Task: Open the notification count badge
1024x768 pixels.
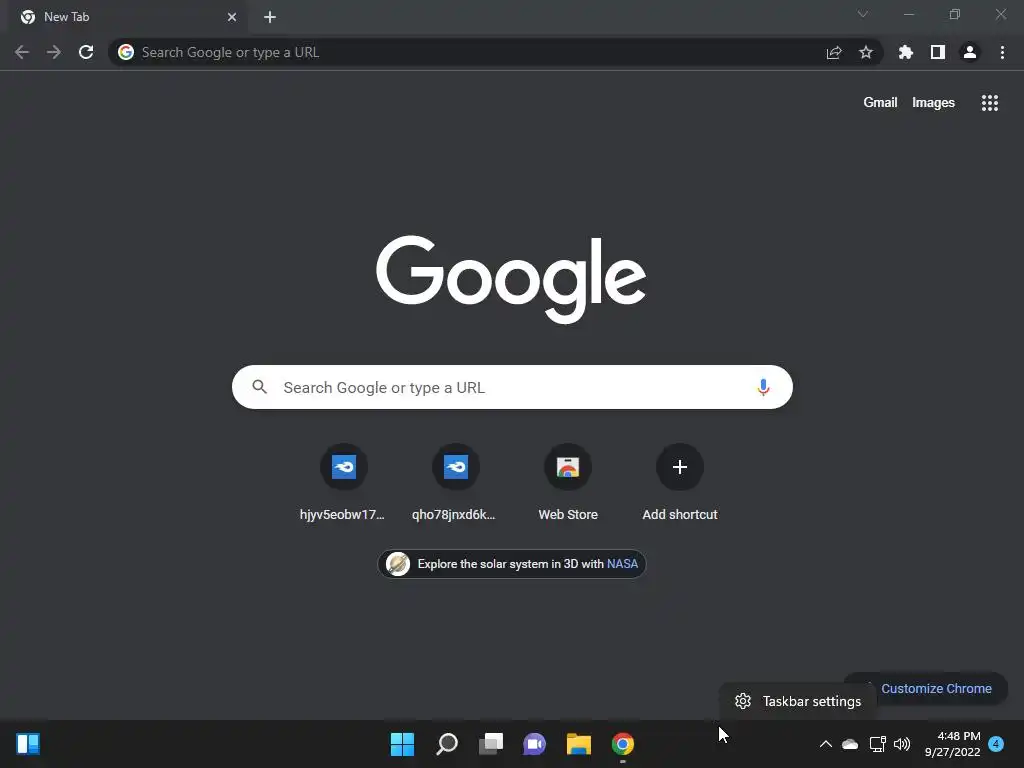Action: (996, 744)
